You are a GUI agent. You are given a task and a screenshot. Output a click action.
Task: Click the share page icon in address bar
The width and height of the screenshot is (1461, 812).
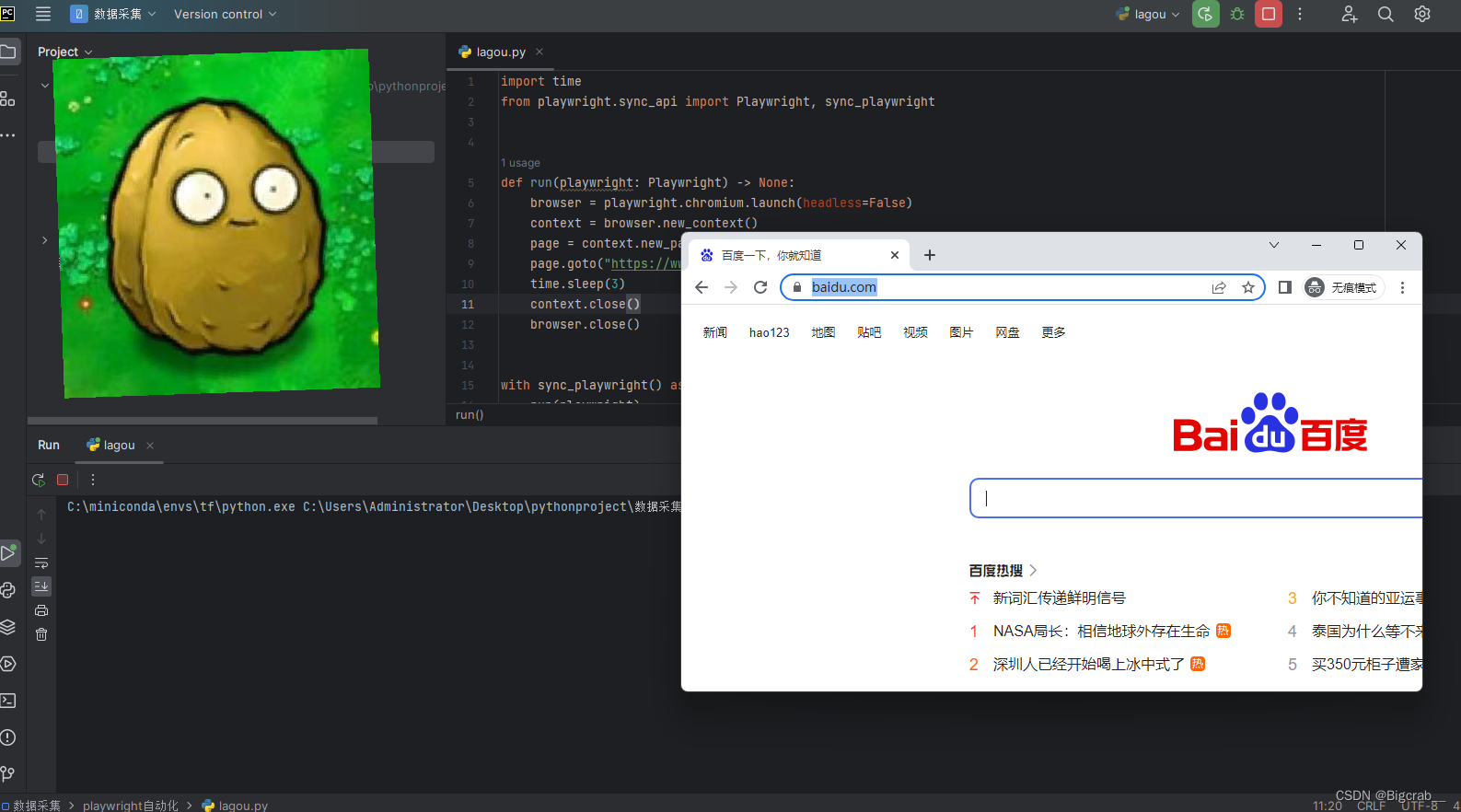[x=1219, y=287]
